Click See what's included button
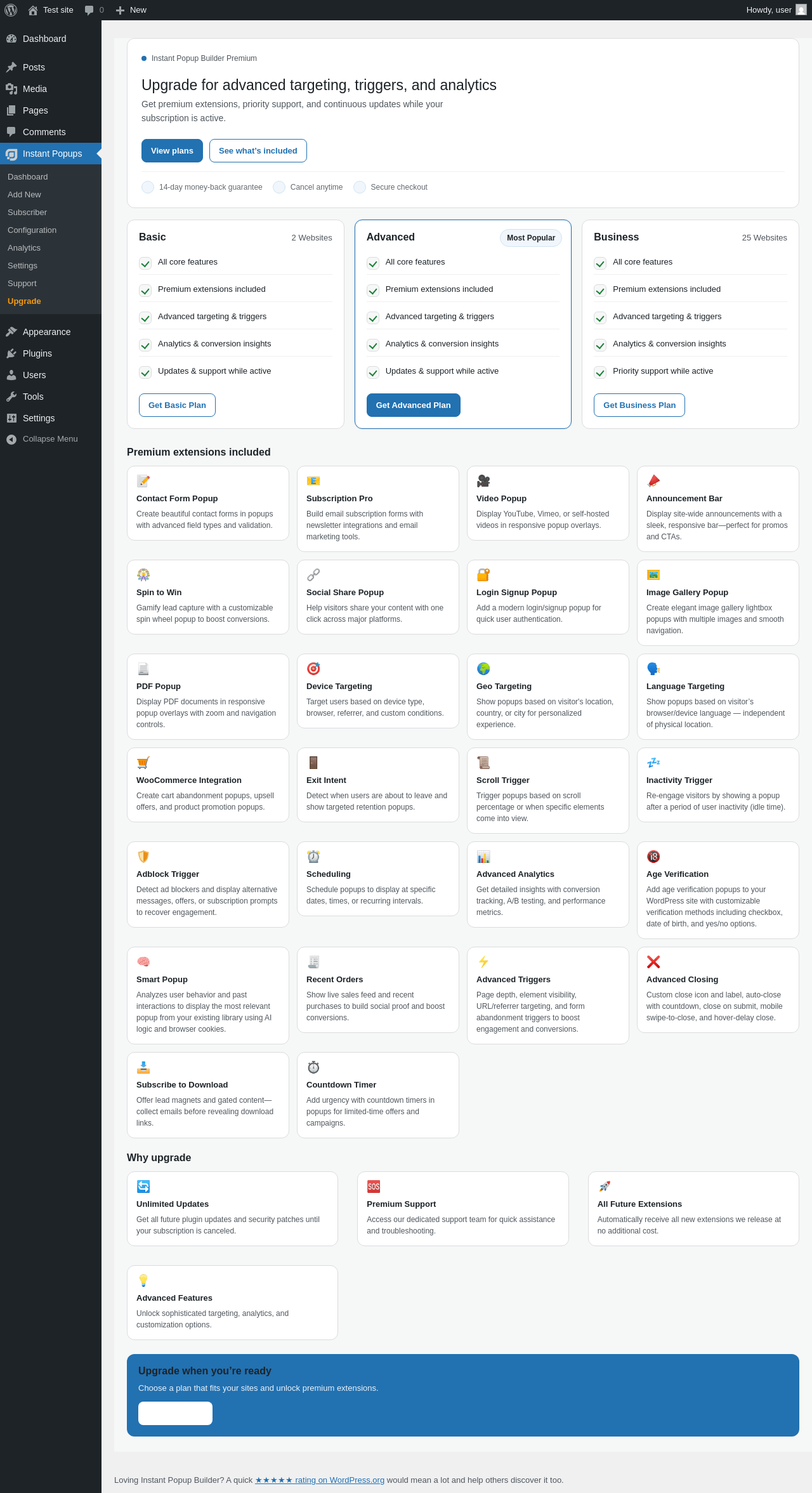812x1493 pixels. [x=258, y=151]
